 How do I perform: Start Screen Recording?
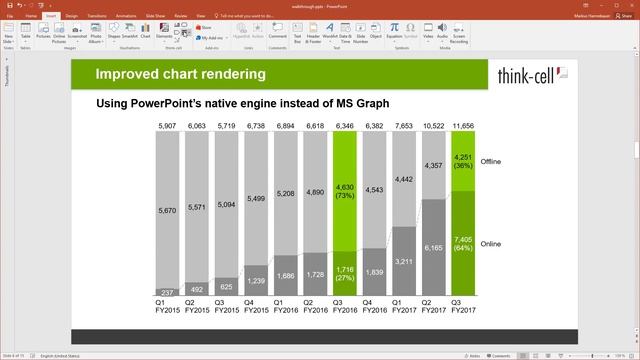coord(459,33)
